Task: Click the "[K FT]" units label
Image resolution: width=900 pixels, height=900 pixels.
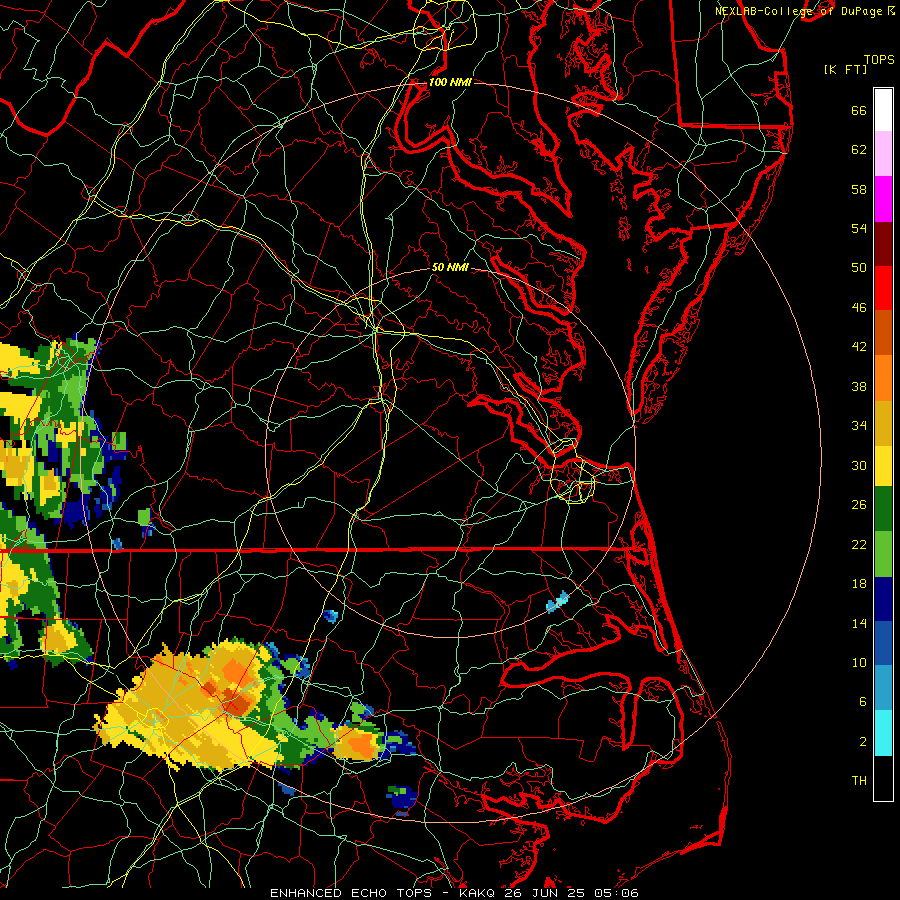Action: pos(845,69)
